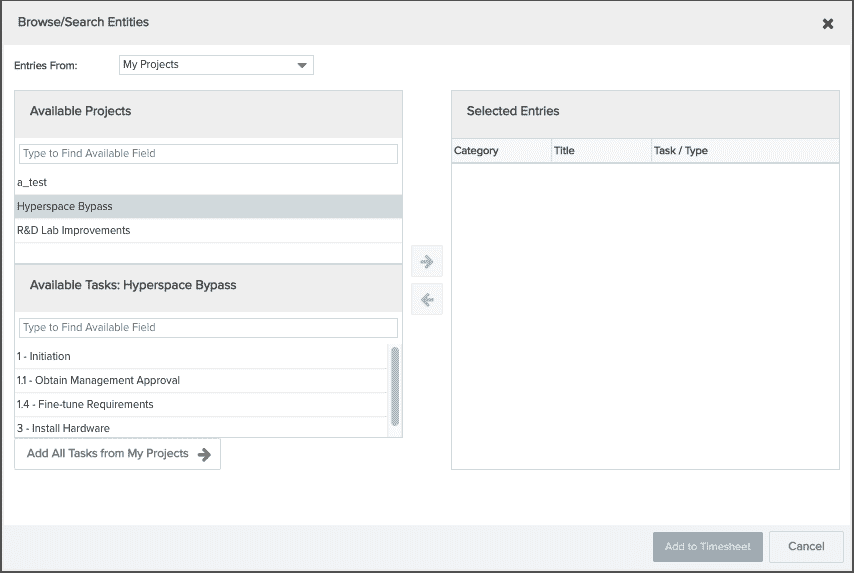Select the 1 - Initiation task
This screenshot has height=573, width=854.
pyautogui.click(x=200, y=357)
